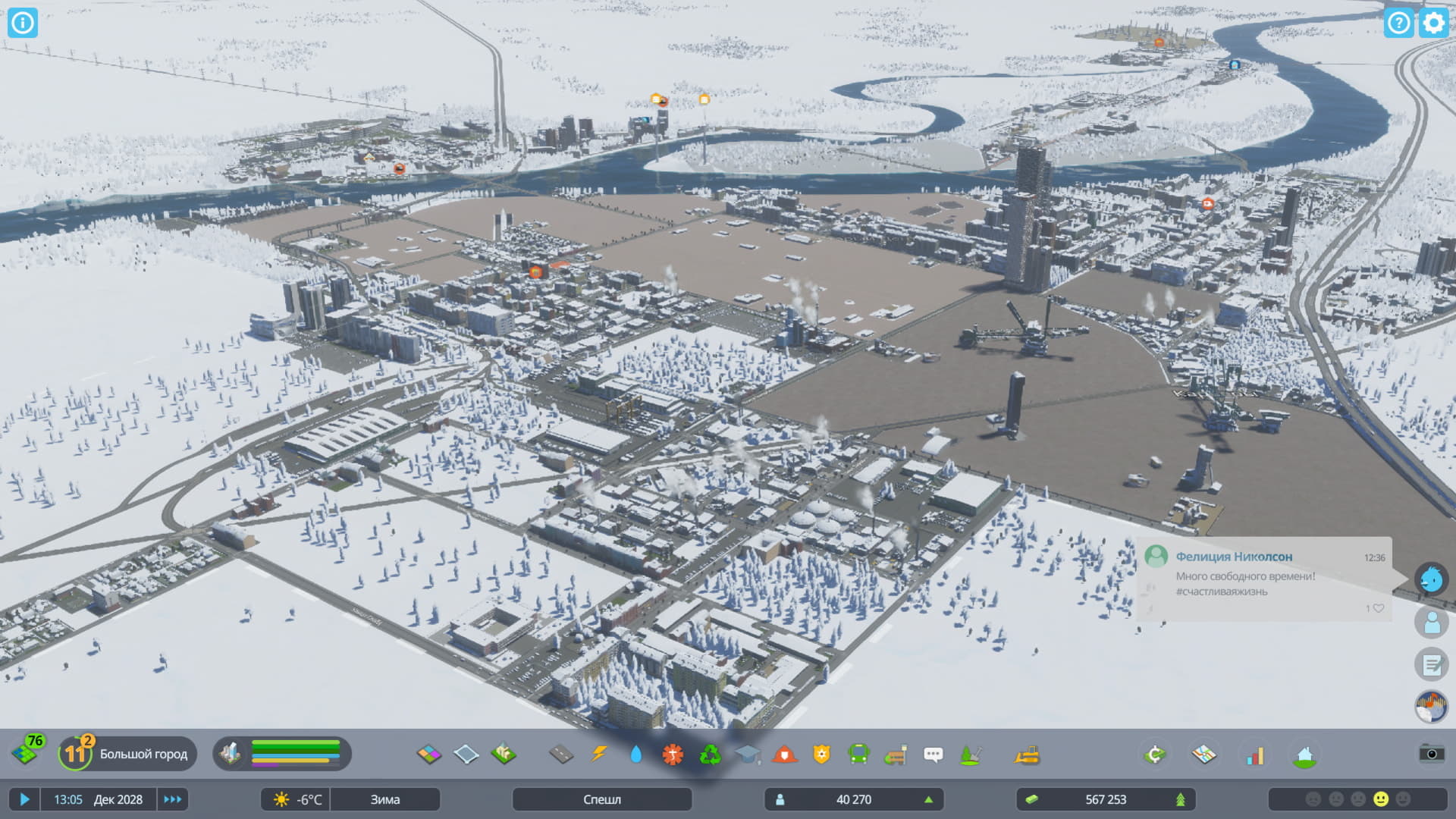Screen dimensions: 1456x819
Task: Activate the Bulldozer tool
Action: (1028, 754)
